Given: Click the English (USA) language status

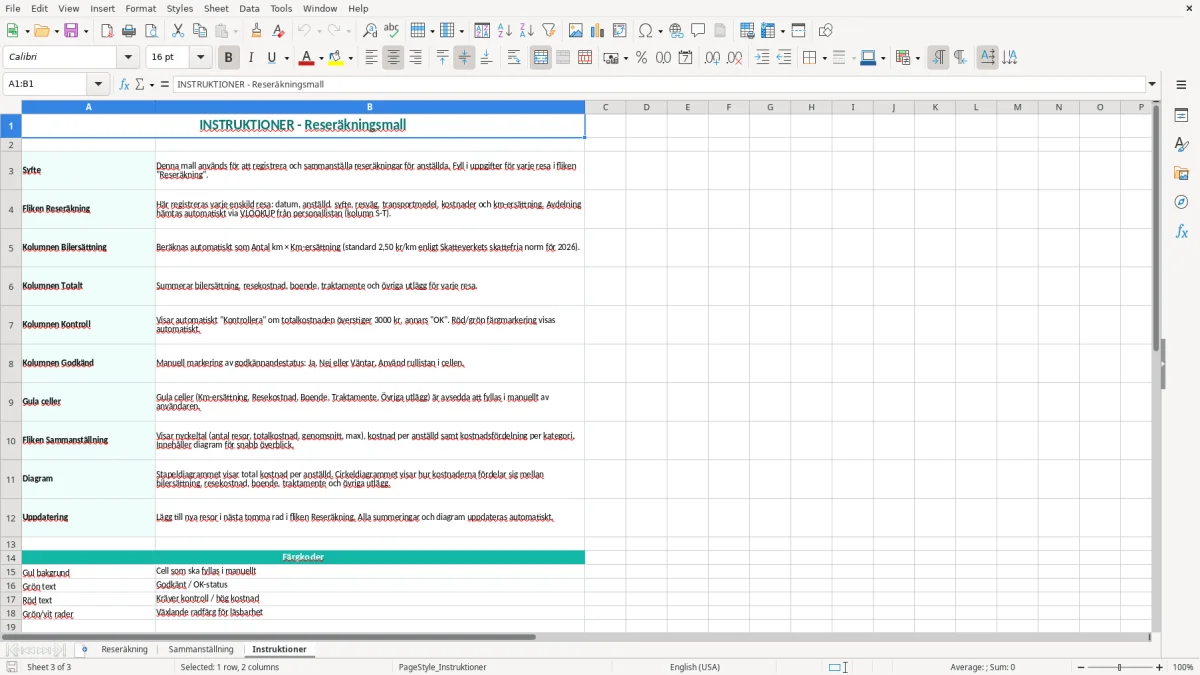Looking at the screenshot, I should pos(695,667).
